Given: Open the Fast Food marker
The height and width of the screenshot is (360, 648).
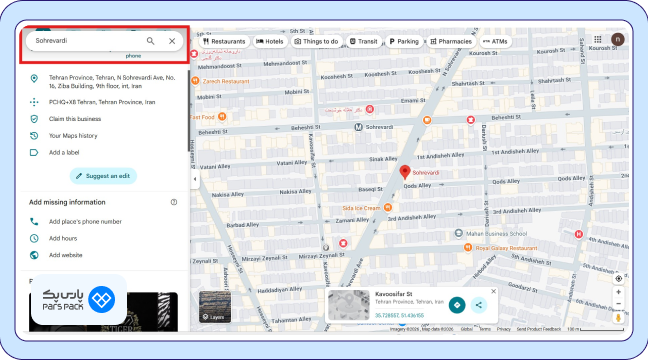Looking at the screenshot, I should pos(222,117).
